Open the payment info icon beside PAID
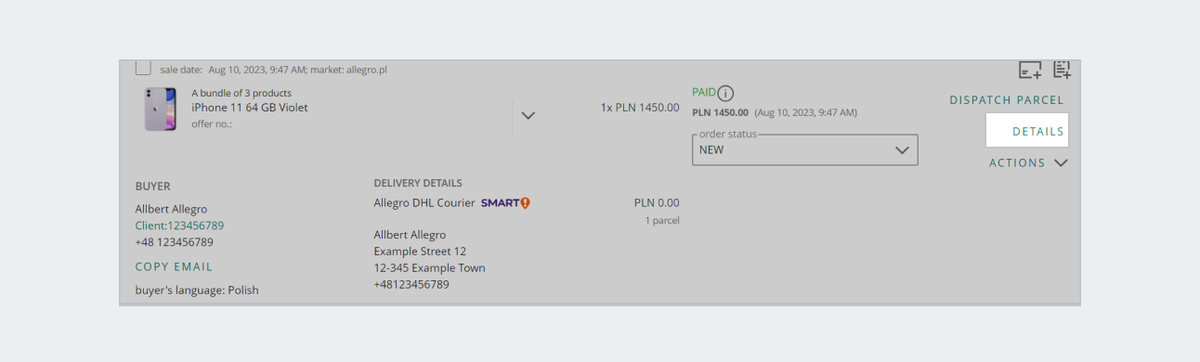1200x362 pixels. (x=727, y=93)
